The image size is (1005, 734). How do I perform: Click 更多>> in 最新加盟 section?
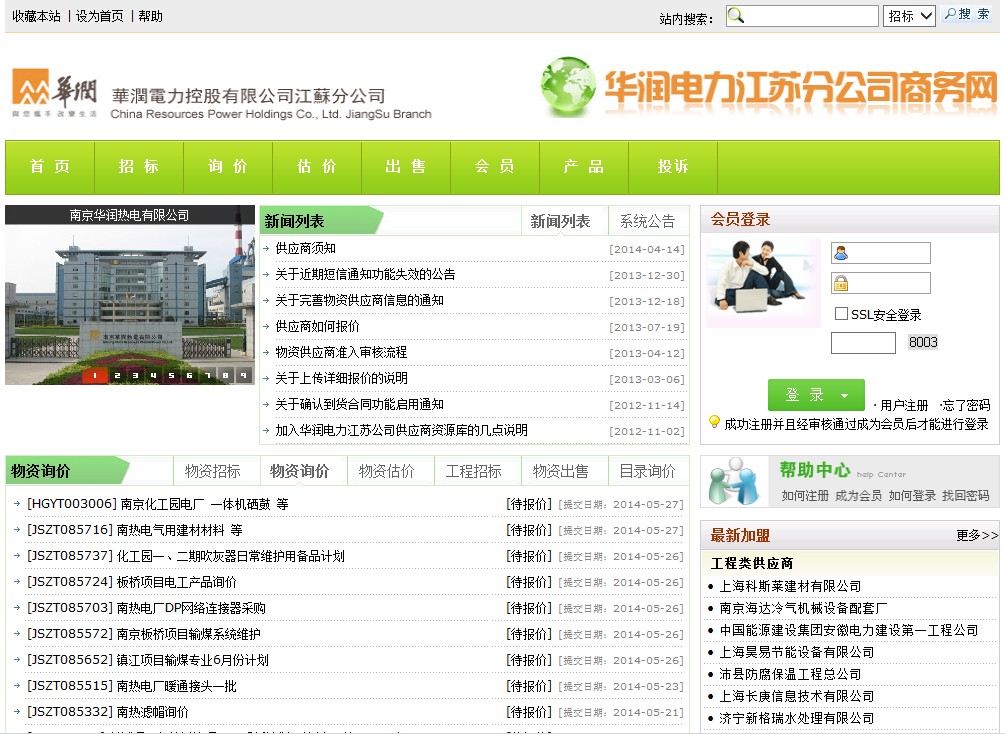coord(977,535)
